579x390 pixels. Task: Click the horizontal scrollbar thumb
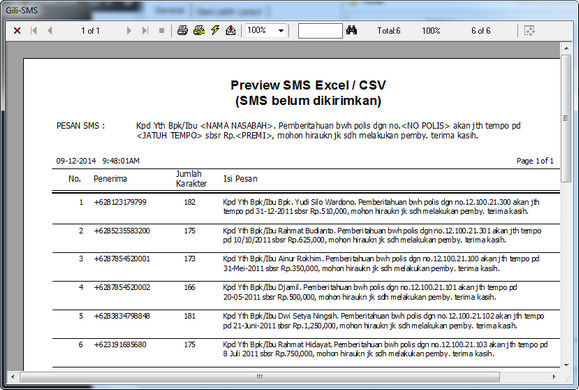(260, 377)
